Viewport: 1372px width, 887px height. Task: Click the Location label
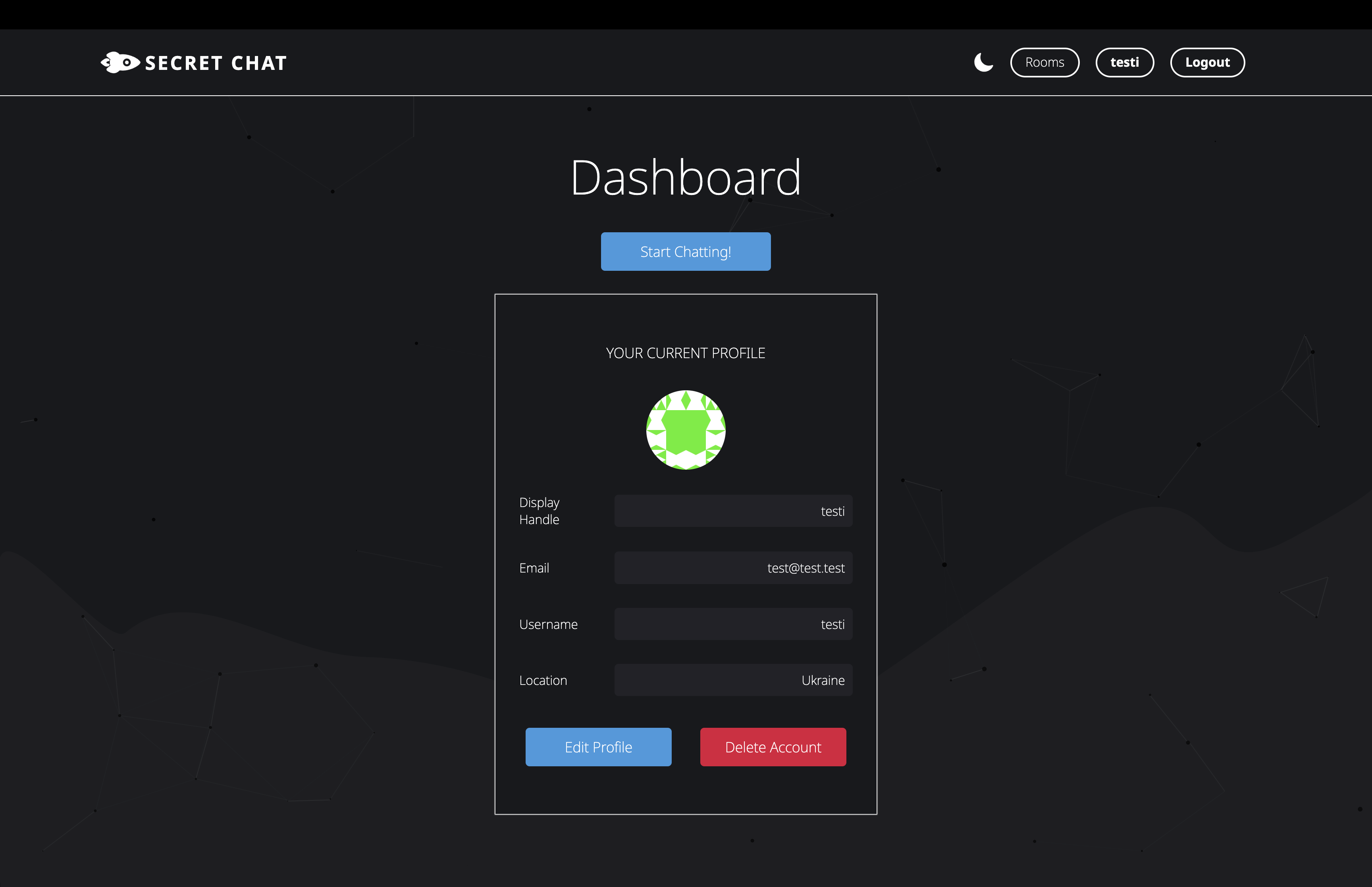pyautogui.click(x=543, y=680)
